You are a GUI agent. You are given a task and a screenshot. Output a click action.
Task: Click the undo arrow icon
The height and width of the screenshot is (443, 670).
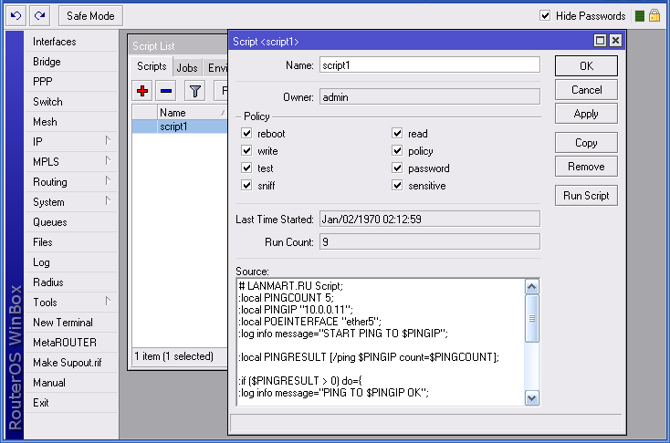point(17,16)
